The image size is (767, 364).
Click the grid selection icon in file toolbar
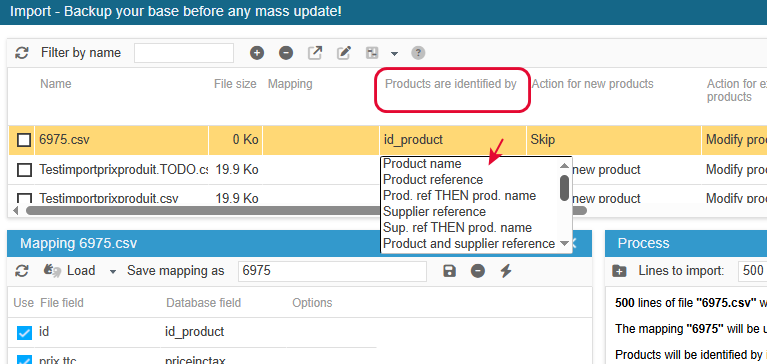372,53
